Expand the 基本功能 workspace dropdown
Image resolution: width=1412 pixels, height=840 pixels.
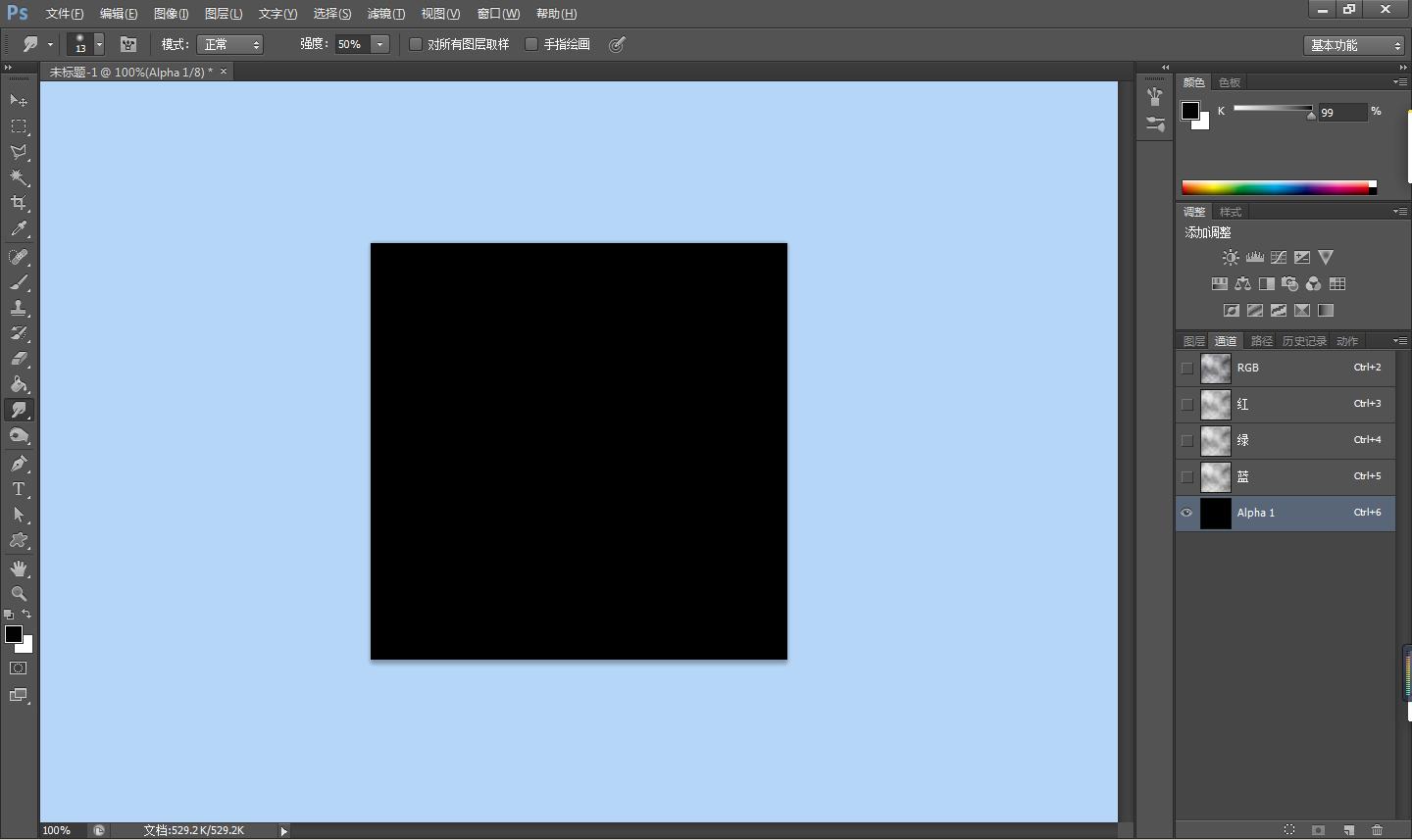tap(1356, 45)
